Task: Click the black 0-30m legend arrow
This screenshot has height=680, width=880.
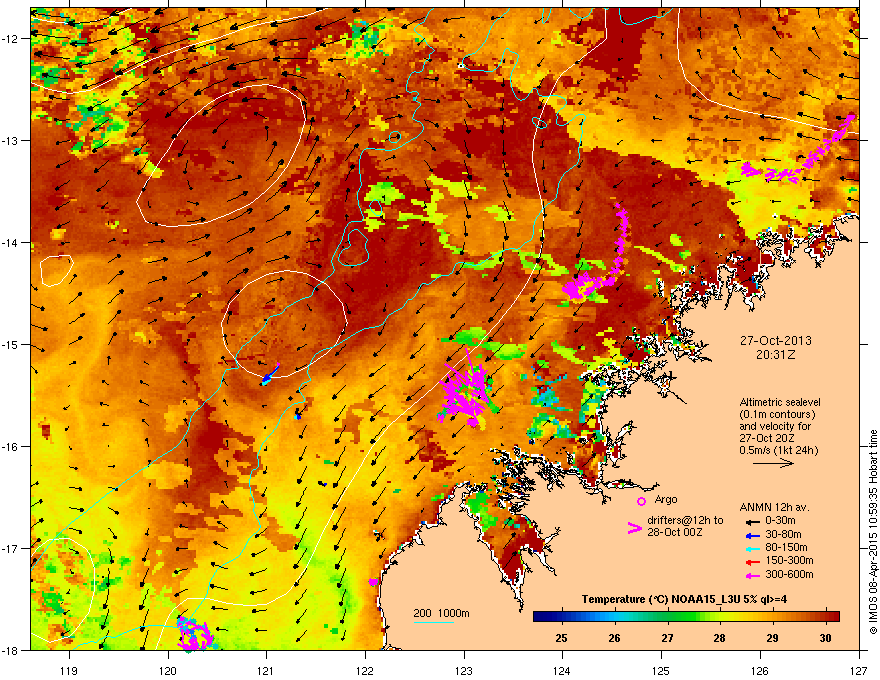Action: pyautogui.click(x=752, y=521)
